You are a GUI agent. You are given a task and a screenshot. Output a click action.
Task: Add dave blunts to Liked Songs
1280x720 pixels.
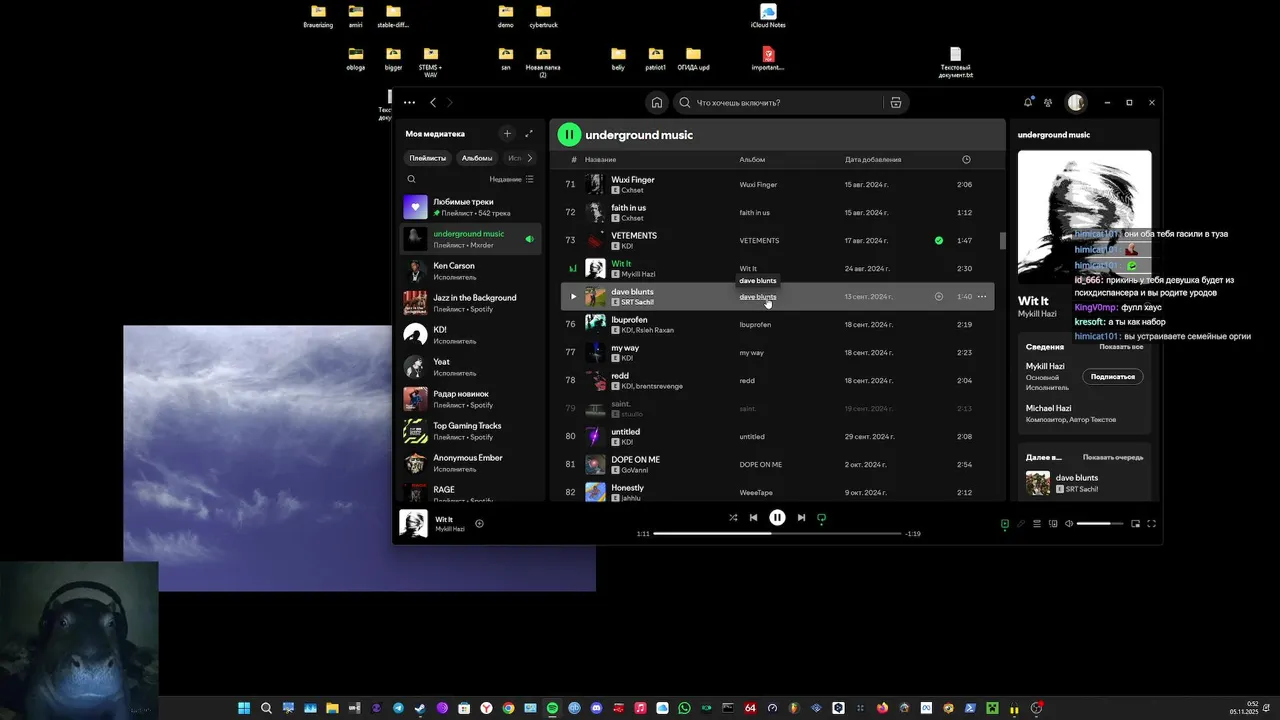[939, 296]
